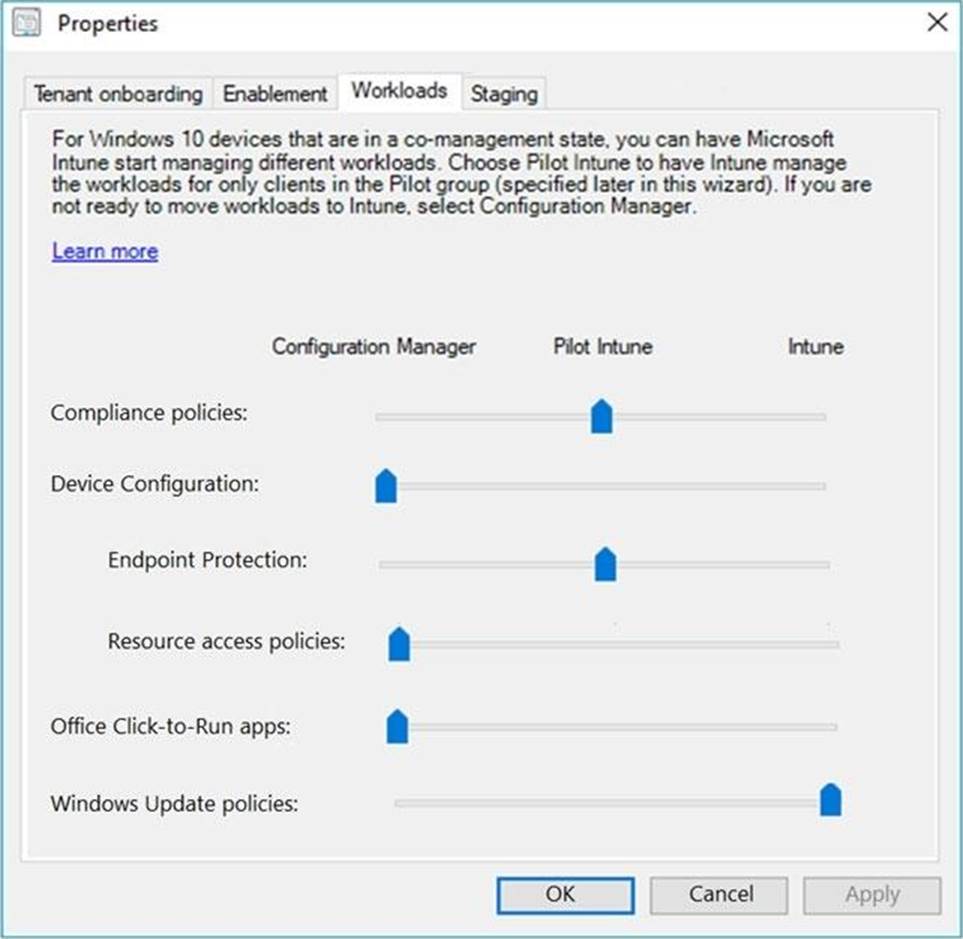
Task: Click the Compliance policies slider thumb
Action: coord(601,416)
